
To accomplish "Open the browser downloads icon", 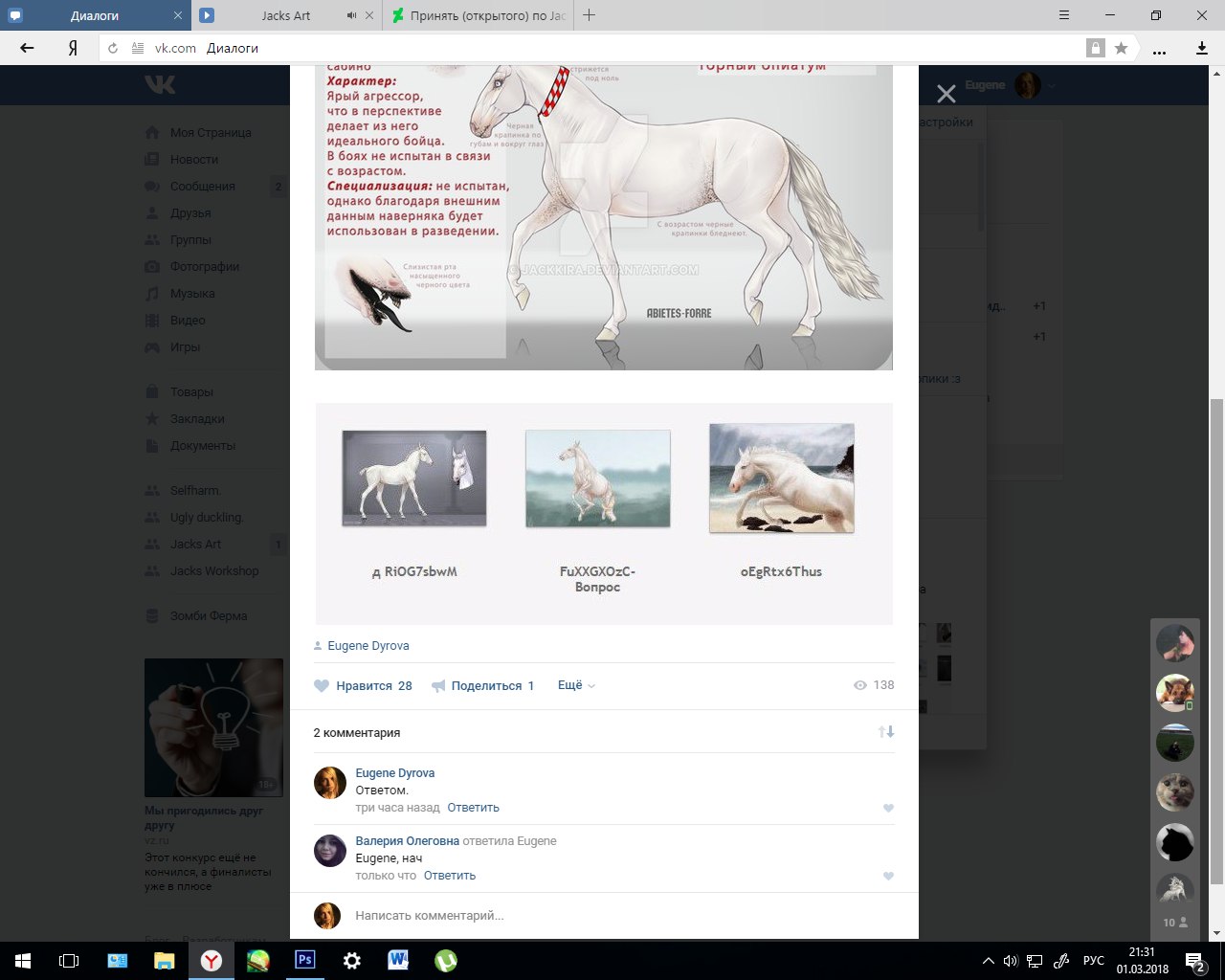I will 1202,48.
